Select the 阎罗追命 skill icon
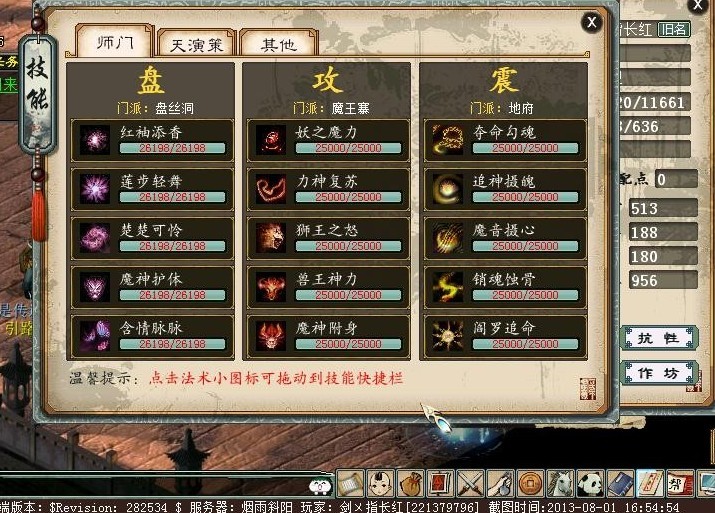The image size is (715, 513). [448, 336]
